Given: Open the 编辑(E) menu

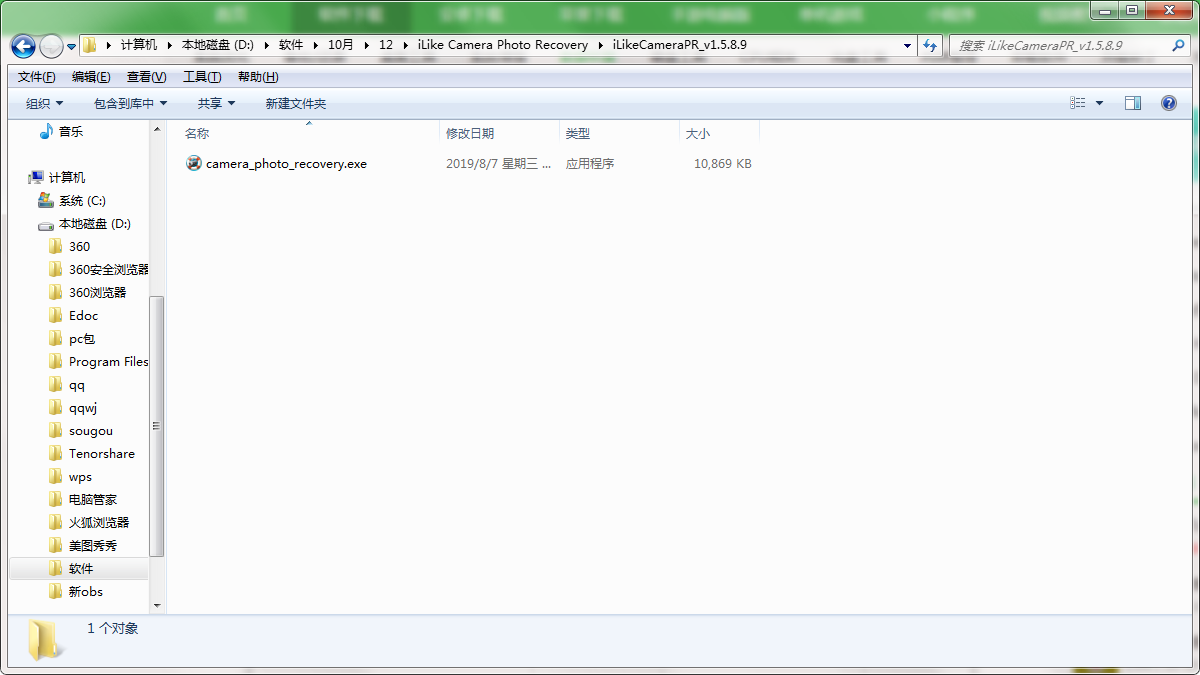Looking at the screenshot, I should coord(91,77).
